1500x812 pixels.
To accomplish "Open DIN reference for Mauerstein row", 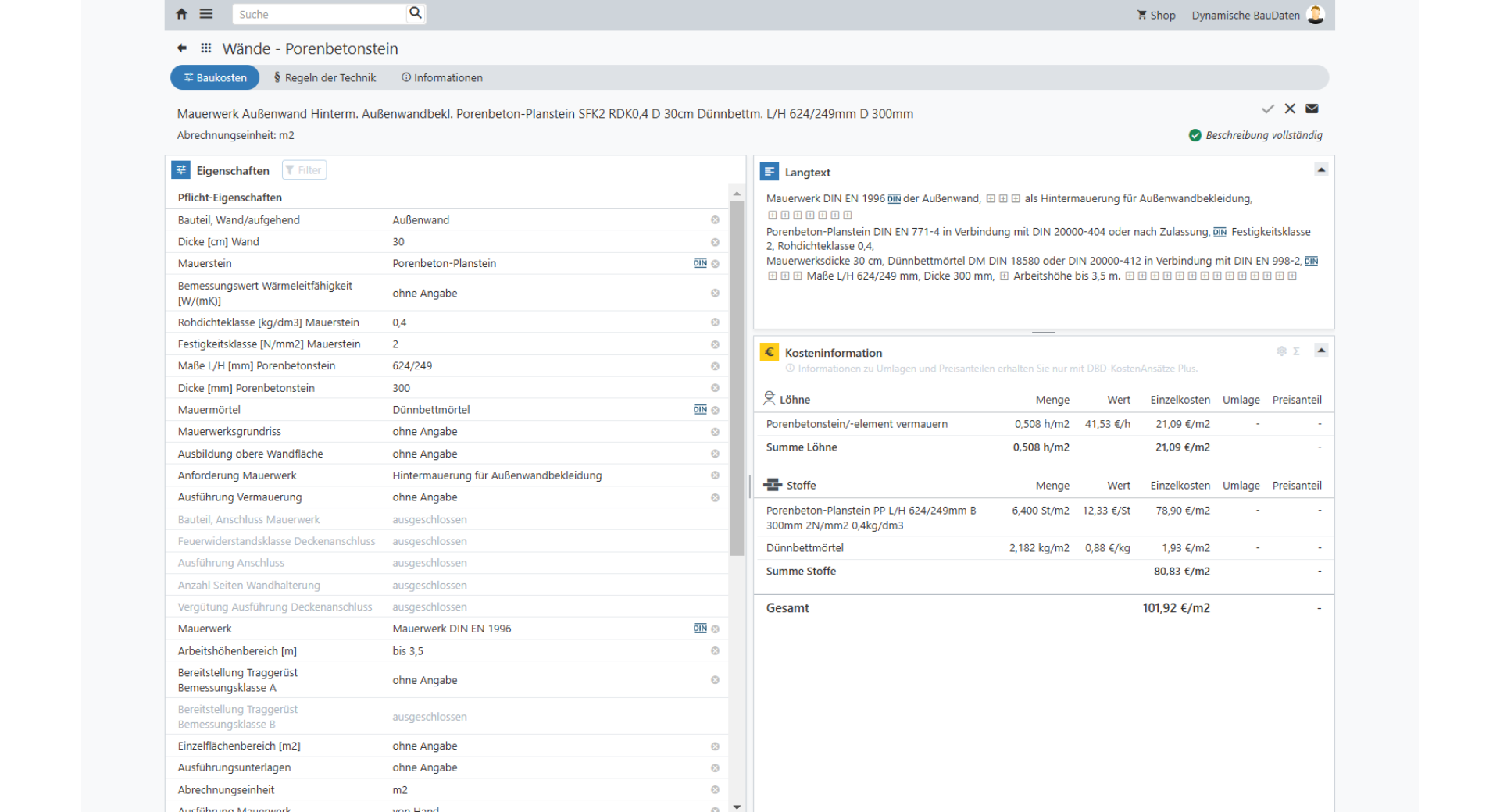I will point(699,264).
